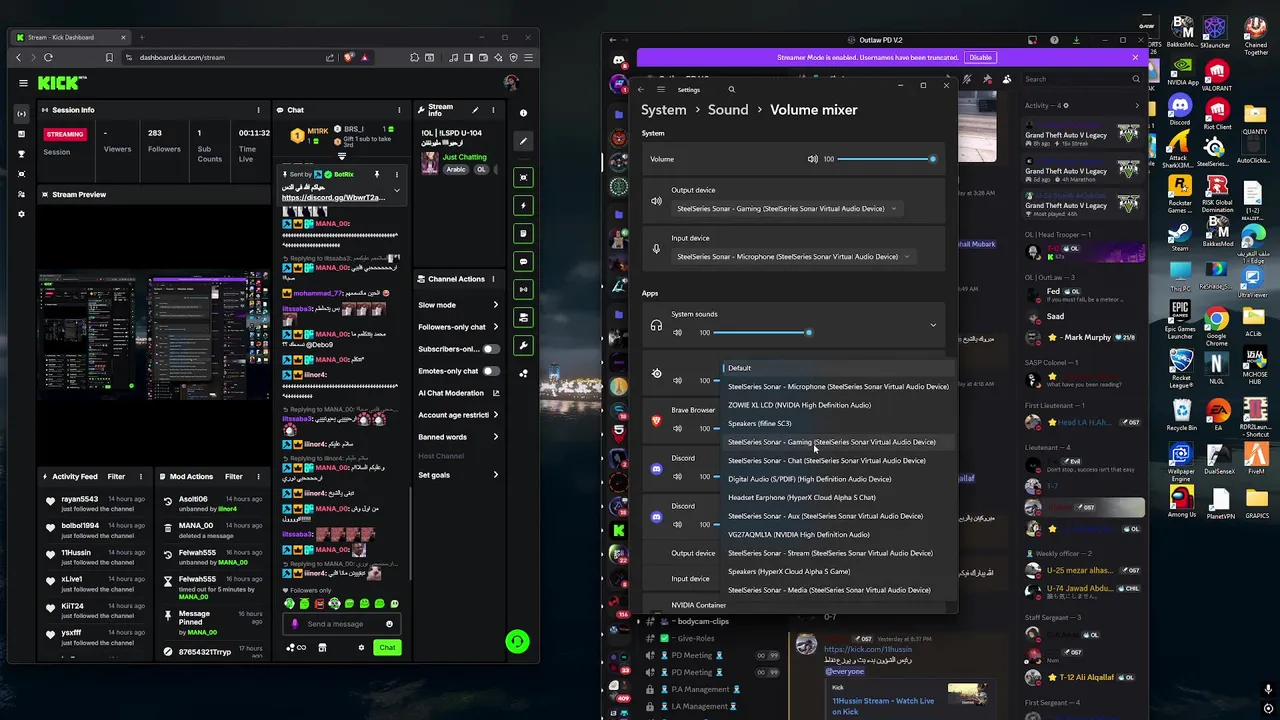The width and height of the screenshot is (1280, 720).
Task: Select ZOWIE XL LCD output device
Action: [x=838, y=405]
